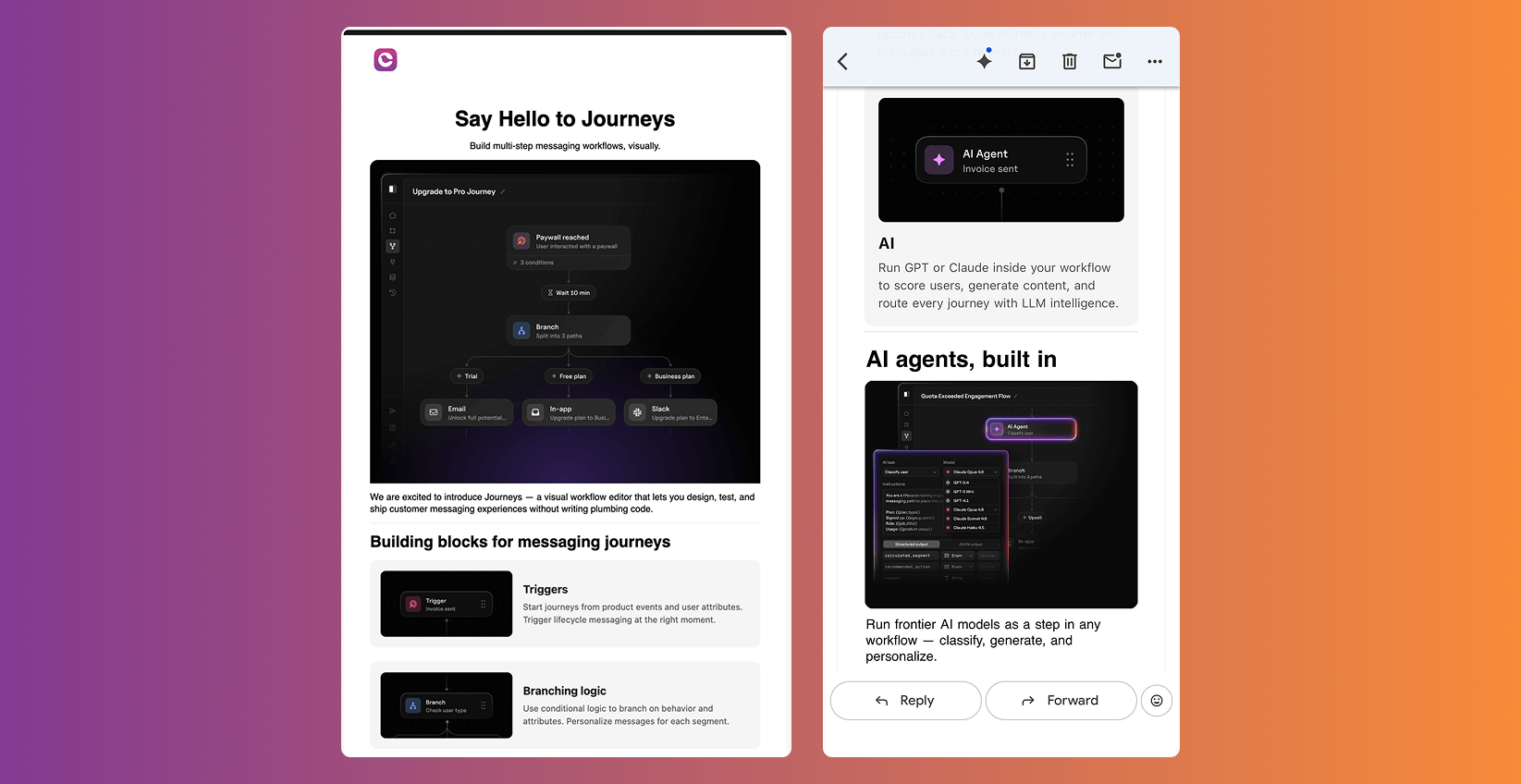Click the back arrow in email header
This screenshot has height=784, width=1521.
pos(842,62)
